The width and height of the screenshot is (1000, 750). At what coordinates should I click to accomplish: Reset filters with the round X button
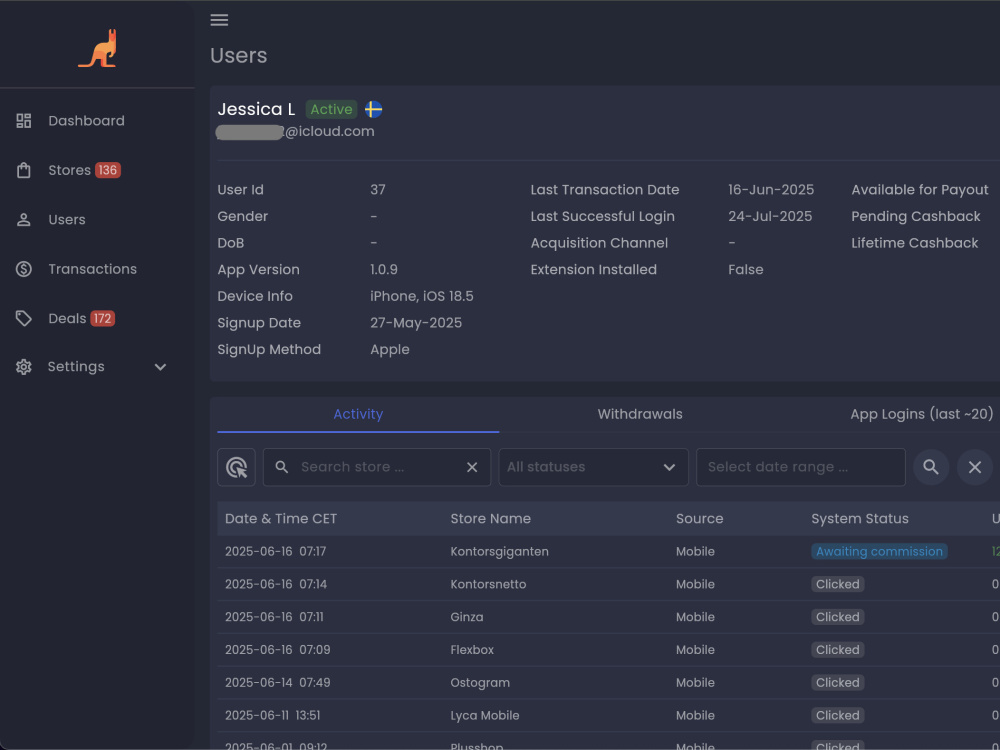[974, 467]
